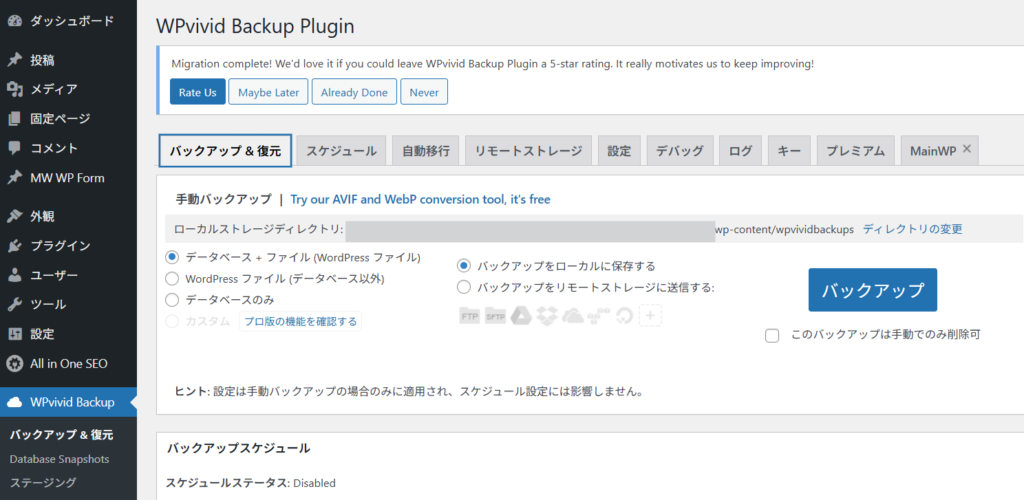The image size is (1024, 500).
Task: Select バックアップをリモートストレージに送信する radio option
Action: click(464, 287)
